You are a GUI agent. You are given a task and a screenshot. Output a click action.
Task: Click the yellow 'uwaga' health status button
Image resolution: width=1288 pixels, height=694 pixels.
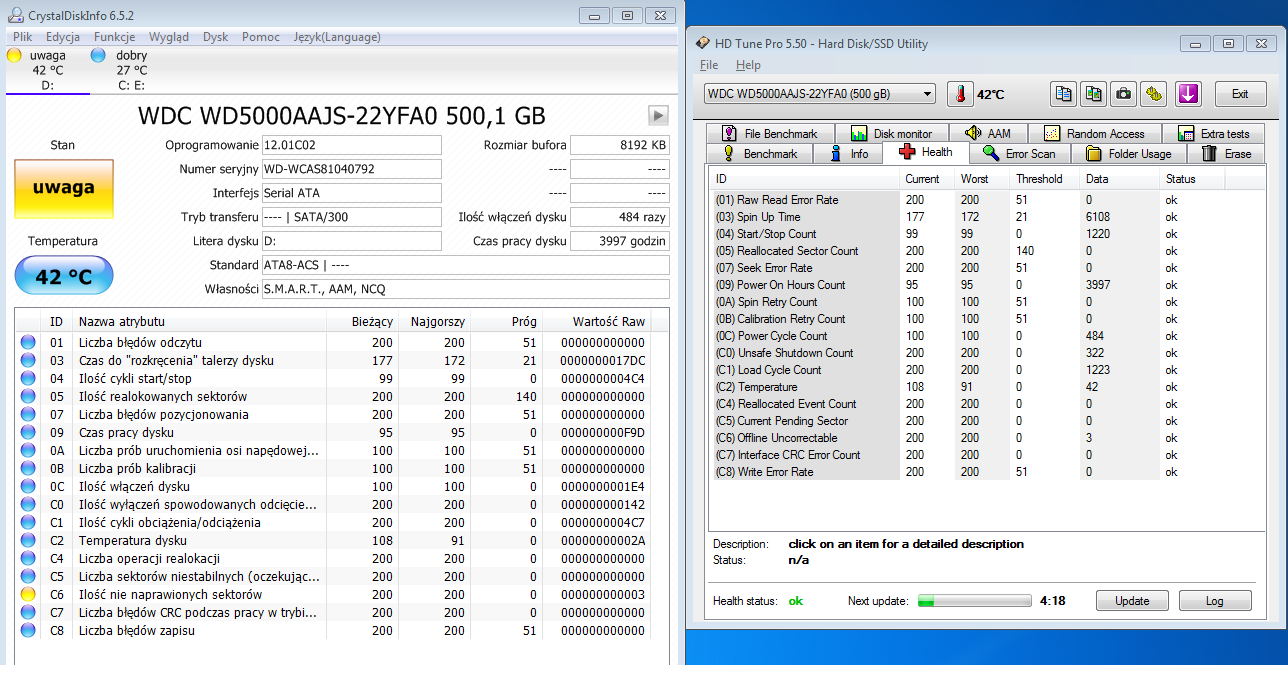point(64,188)
